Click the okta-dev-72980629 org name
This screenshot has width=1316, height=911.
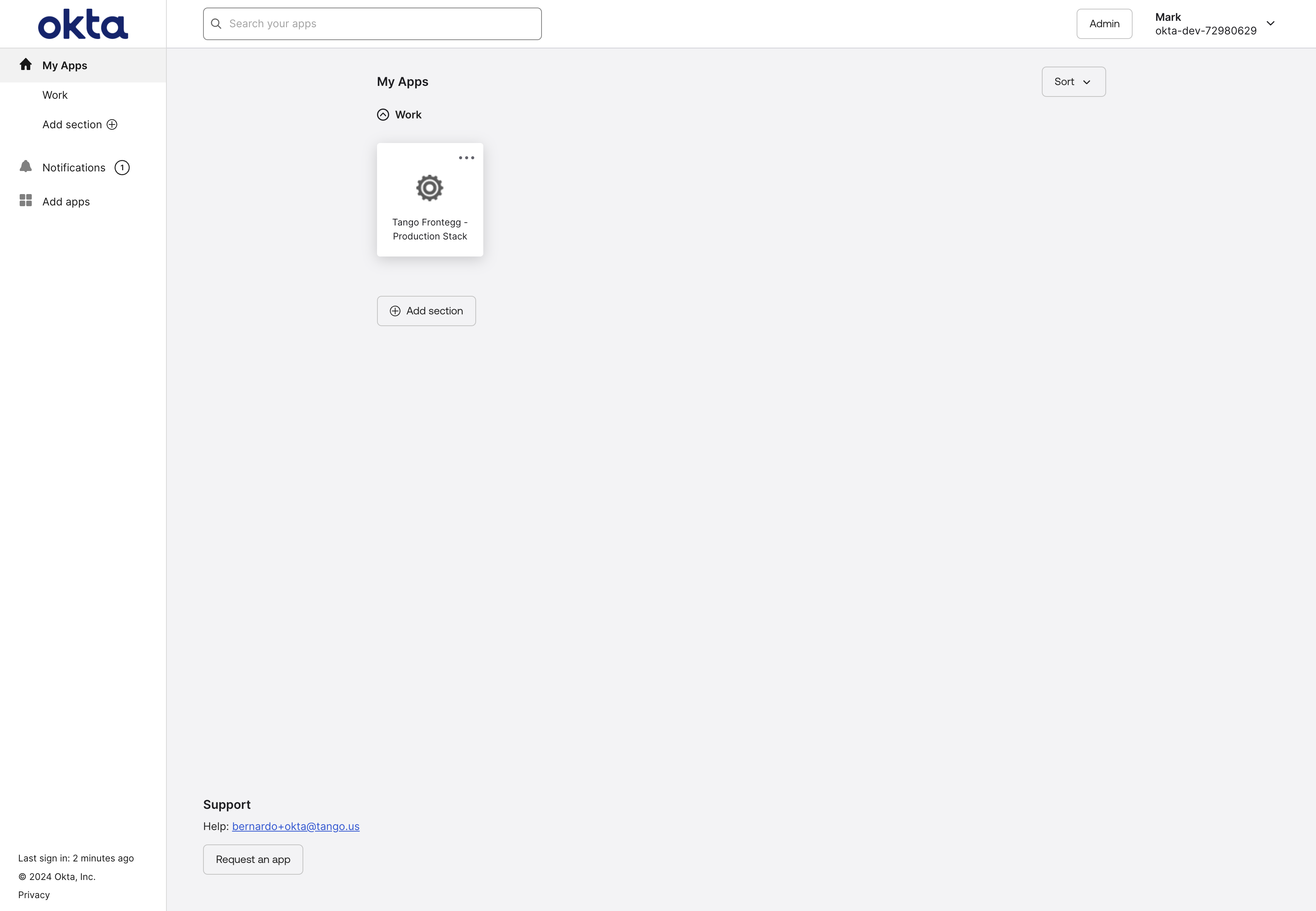(x=1206, y=31)
